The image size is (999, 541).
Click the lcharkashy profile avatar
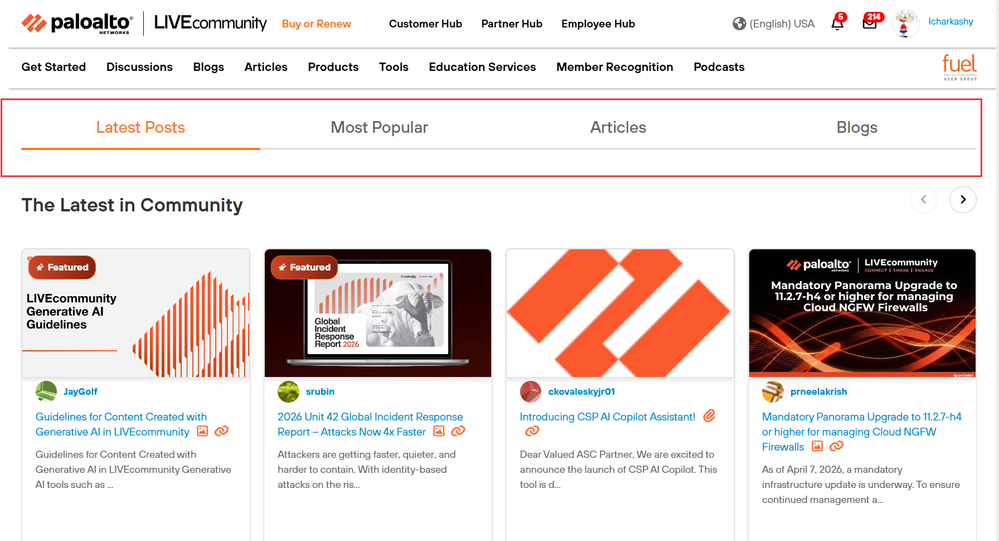coord(905,24)
